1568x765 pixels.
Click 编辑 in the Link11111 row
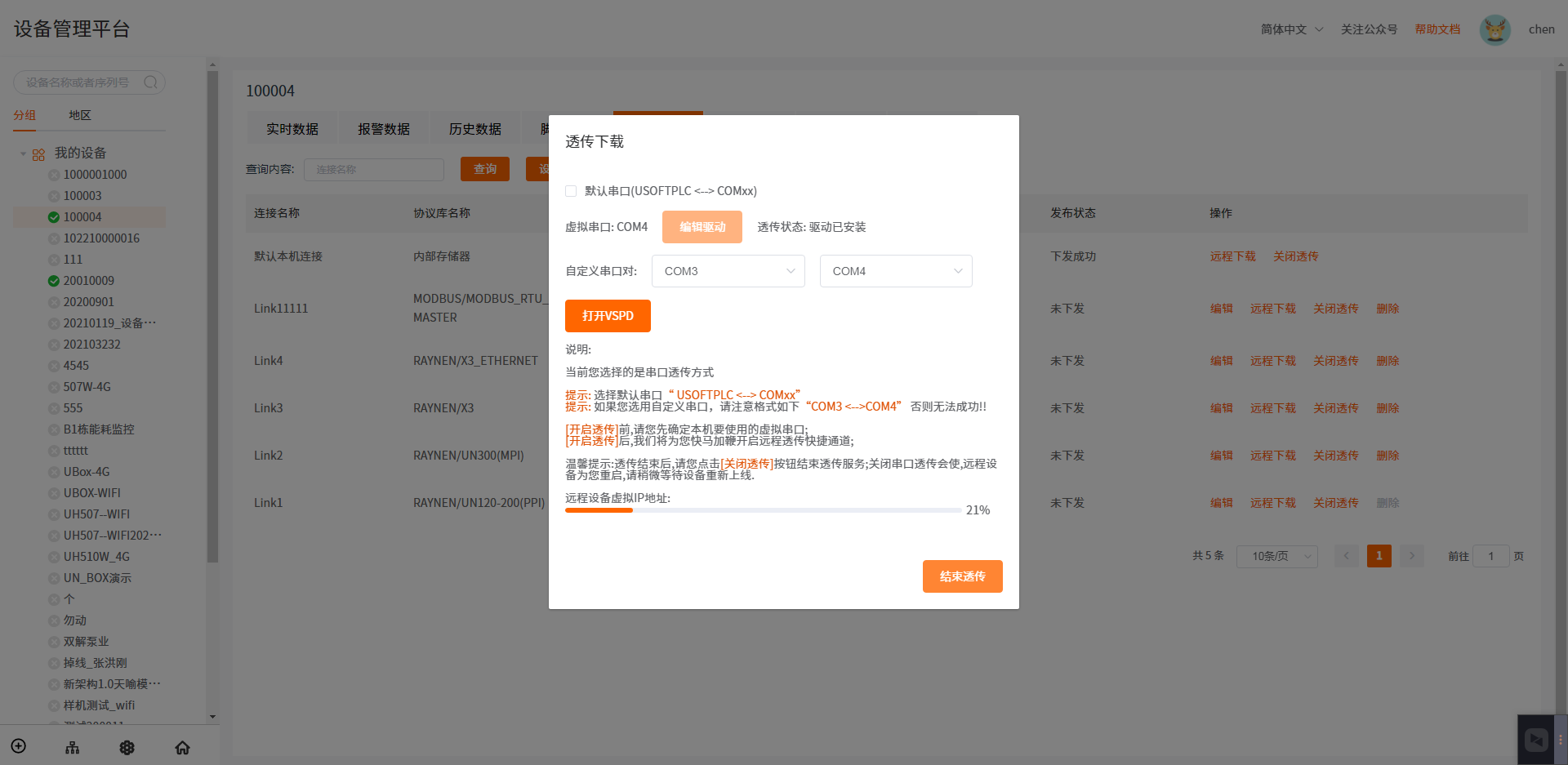(x=1222, y=309)
